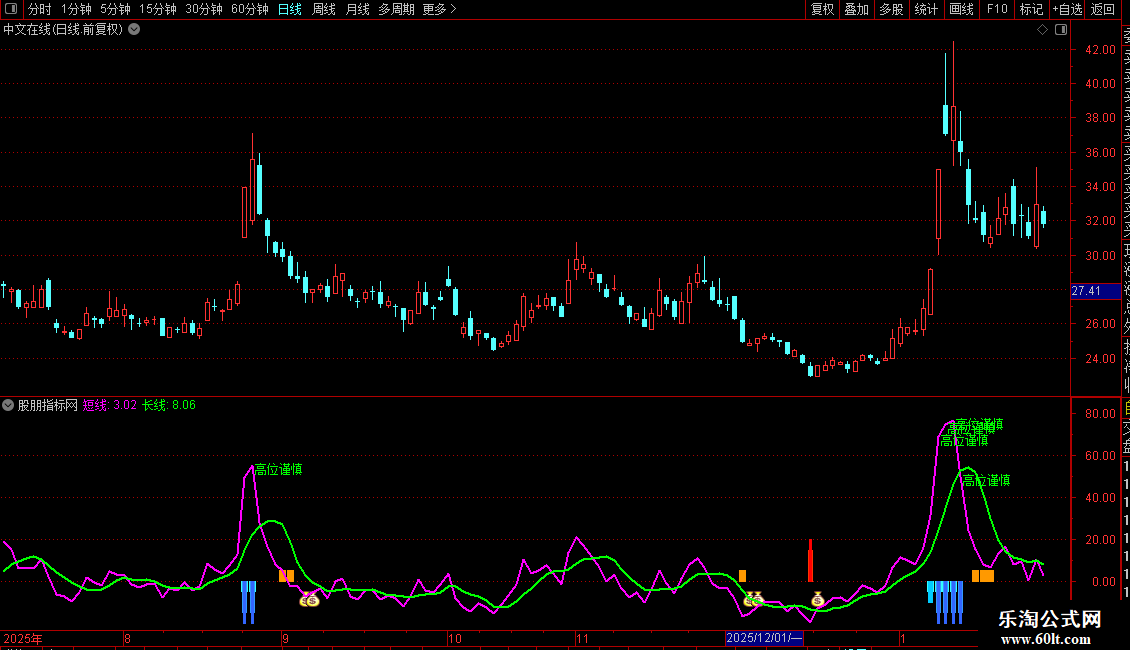
Task: Click the blue bars below August spike
Action: [x=249, y=602]
